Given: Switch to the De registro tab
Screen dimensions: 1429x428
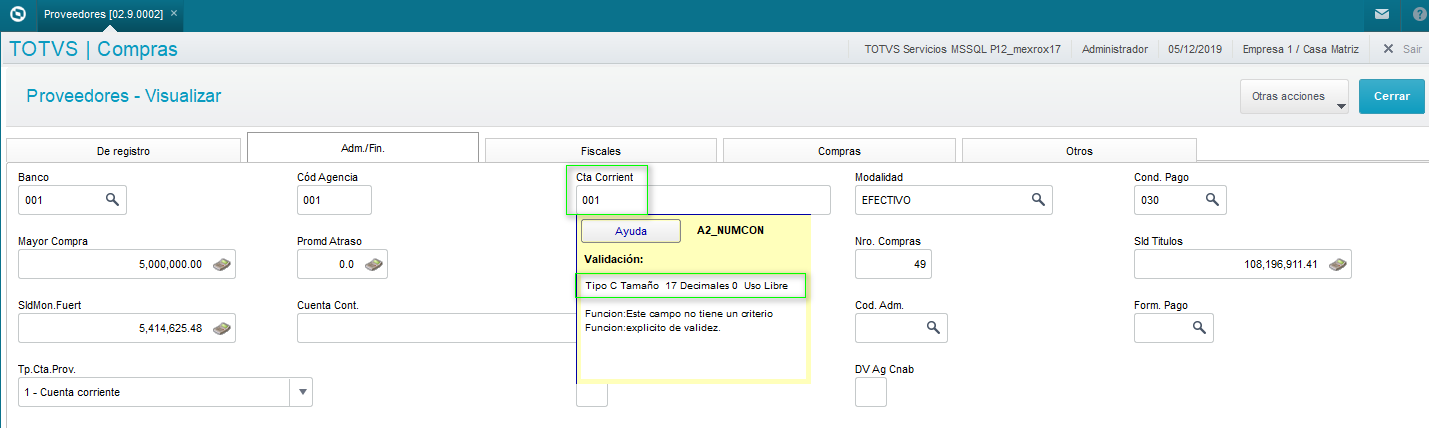Looking at the screenshot, I should (123, 151).
